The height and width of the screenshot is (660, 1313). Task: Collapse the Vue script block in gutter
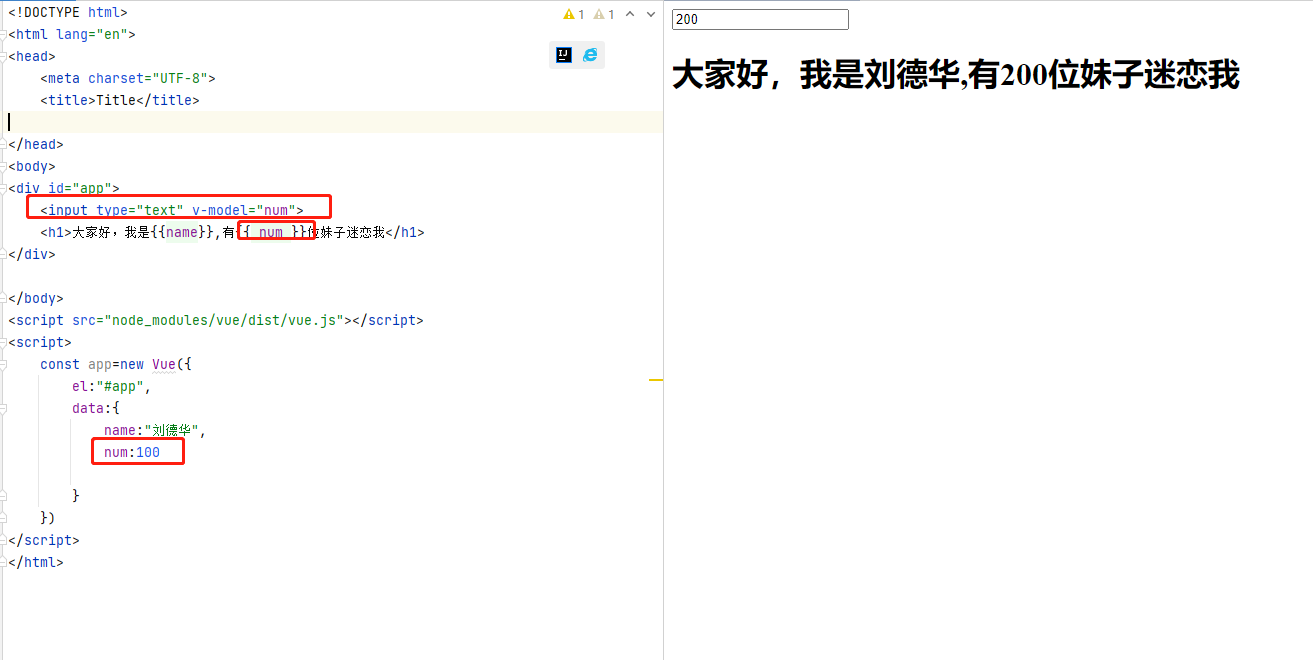tap(3, 341)
